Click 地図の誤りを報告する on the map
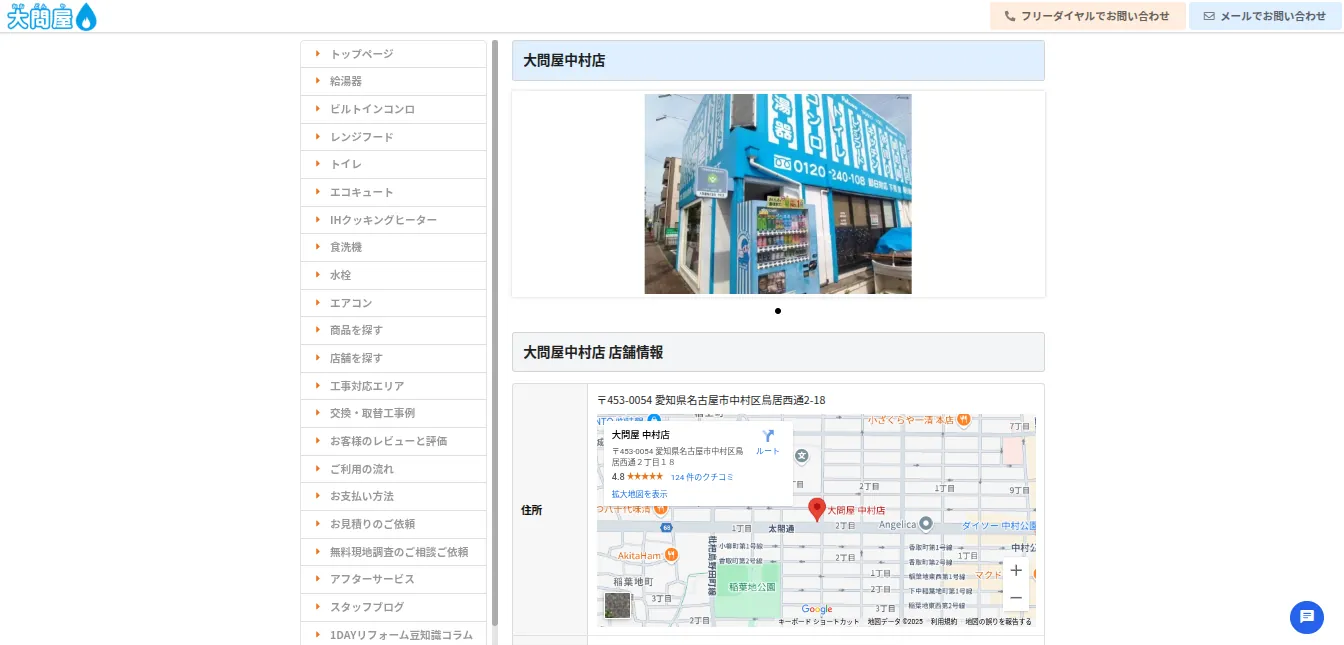The height and width of the screenshot is (645, 1344). [x=998, y=622]
